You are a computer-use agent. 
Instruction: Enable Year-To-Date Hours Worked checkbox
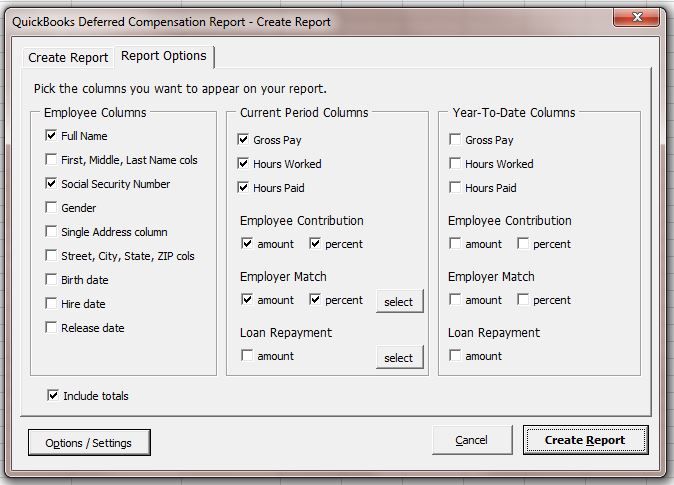point(455,164)
